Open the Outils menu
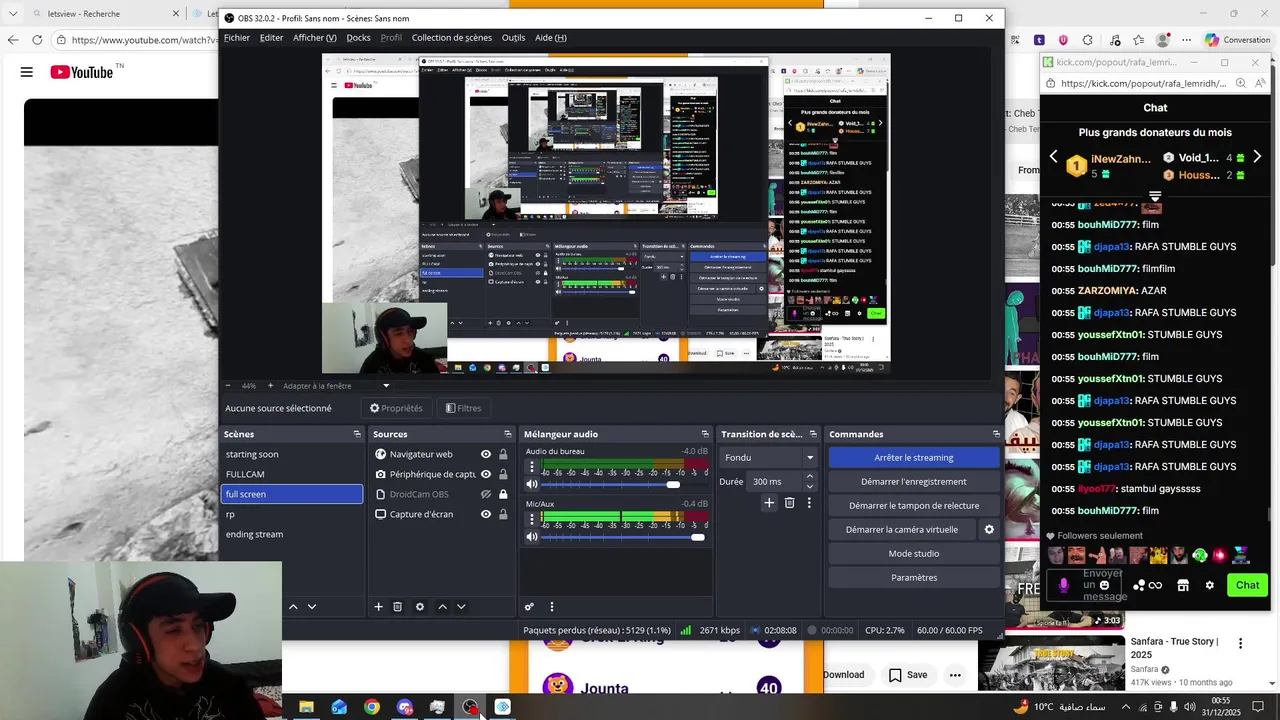This screenshot has width=1280, height=720. click(513, 38)
